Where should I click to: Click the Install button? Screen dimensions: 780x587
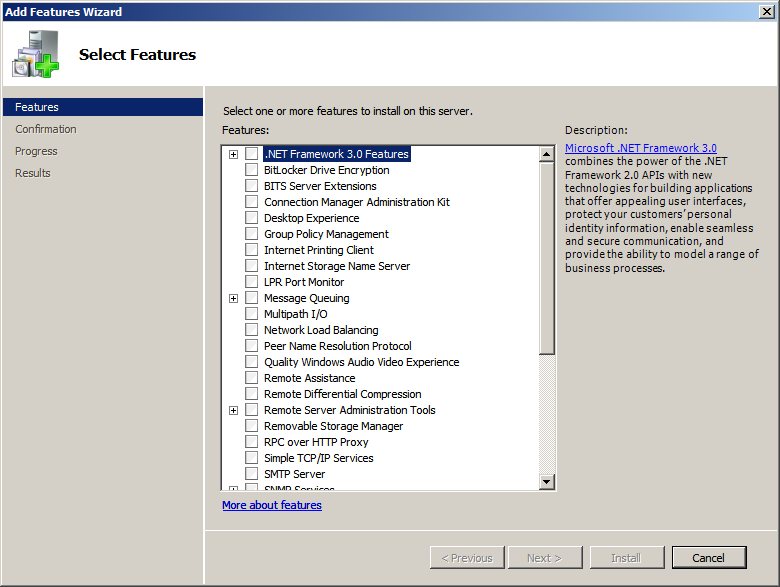627,558
